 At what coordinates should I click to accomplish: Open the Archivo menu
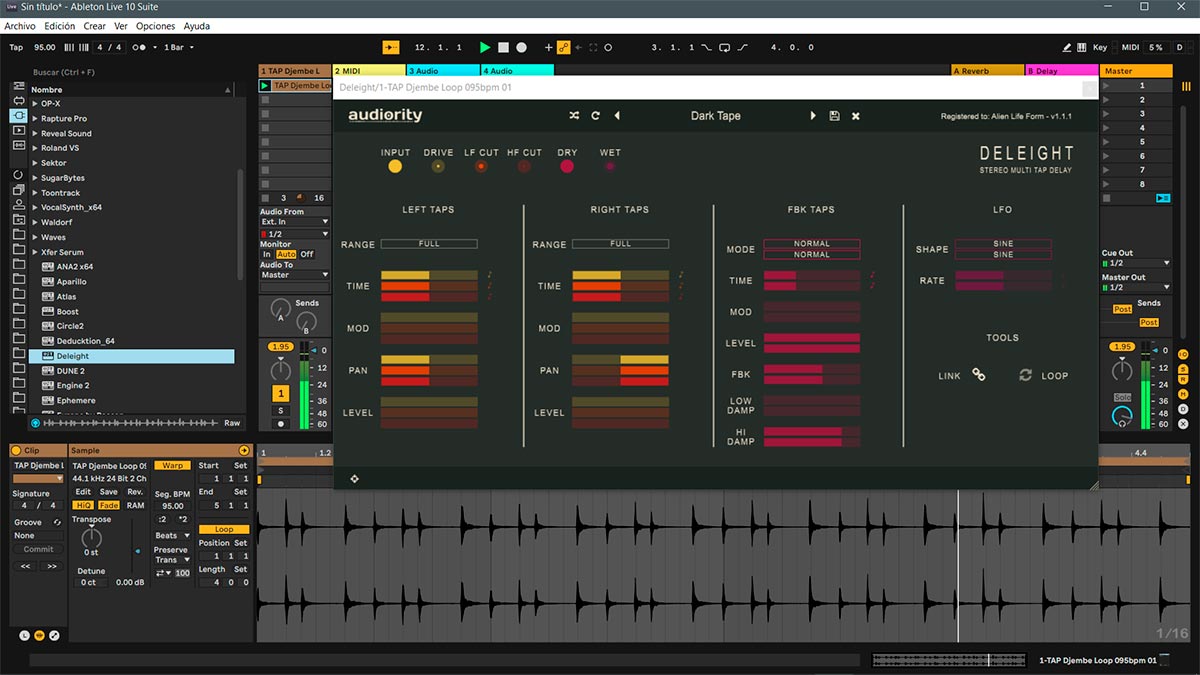21,26
